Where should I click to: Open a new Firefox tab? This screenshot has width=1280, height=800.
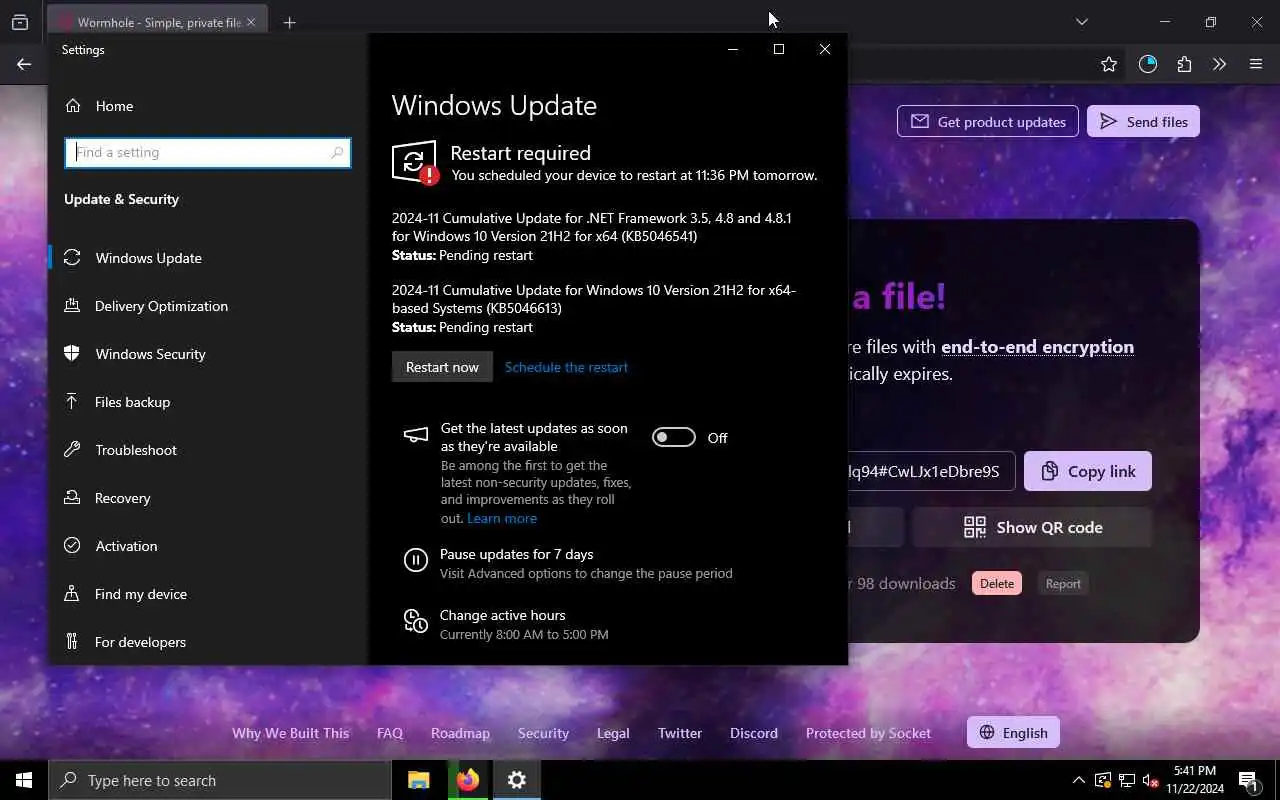pyautogui.click(x=289, y=22)
